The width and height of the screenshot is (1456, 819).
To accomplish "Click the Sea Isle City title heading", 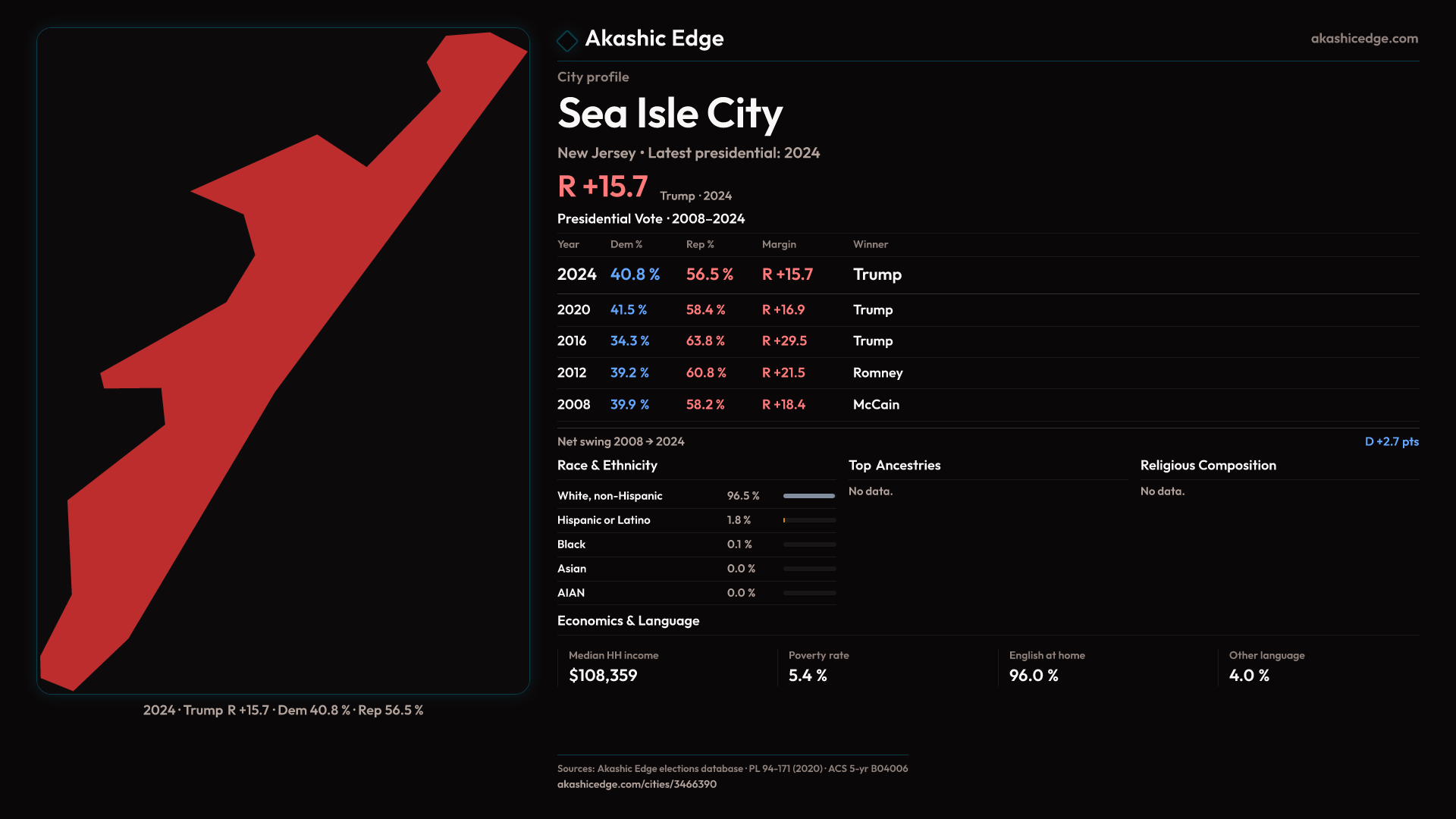I will coord(670,114).
